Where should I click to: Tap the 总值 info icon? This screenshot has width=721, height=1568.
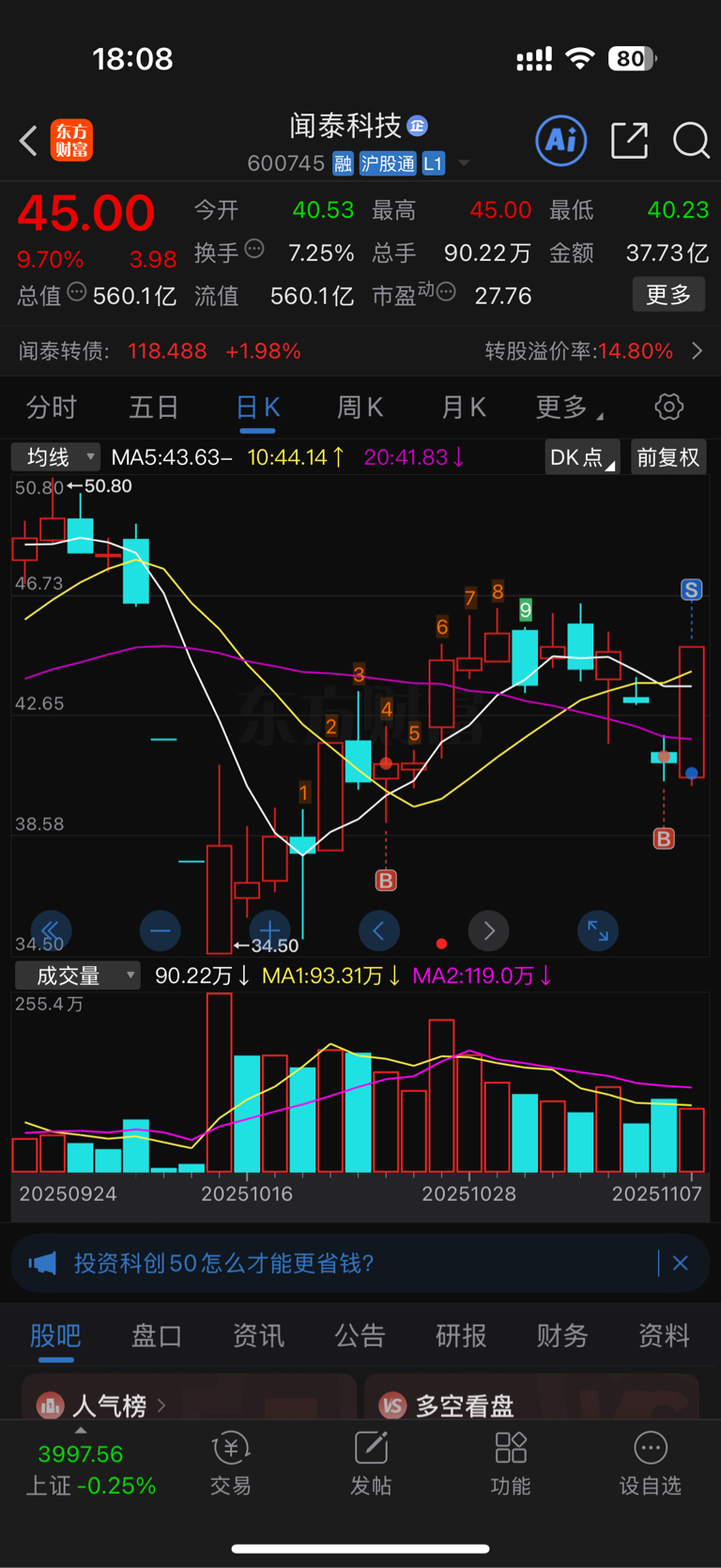pos(77,293)
